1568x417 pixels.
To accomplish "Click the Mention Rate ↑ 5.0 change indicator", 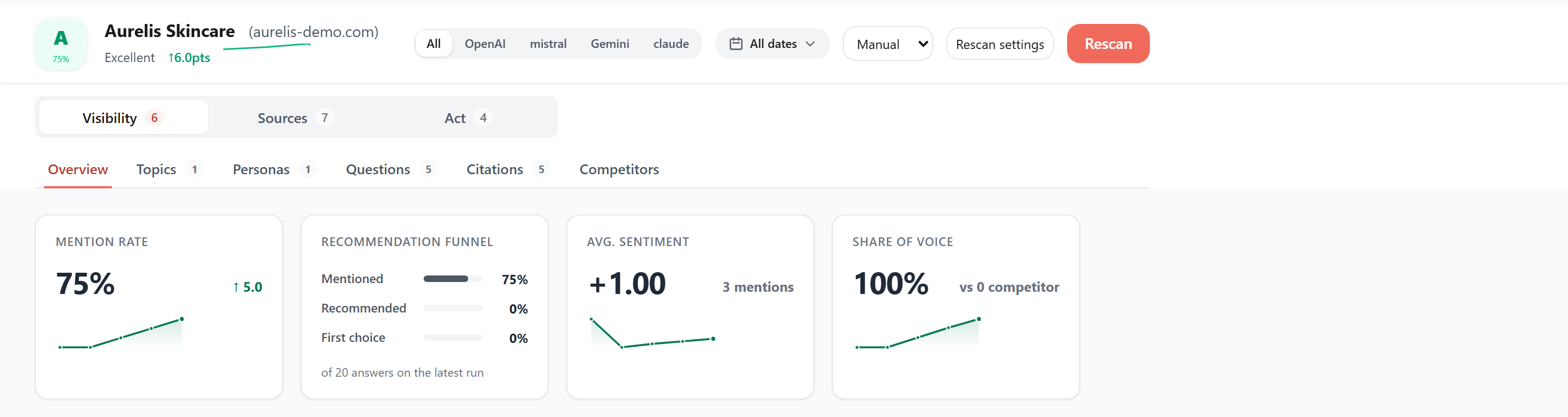I will click(x=247, y=287).
